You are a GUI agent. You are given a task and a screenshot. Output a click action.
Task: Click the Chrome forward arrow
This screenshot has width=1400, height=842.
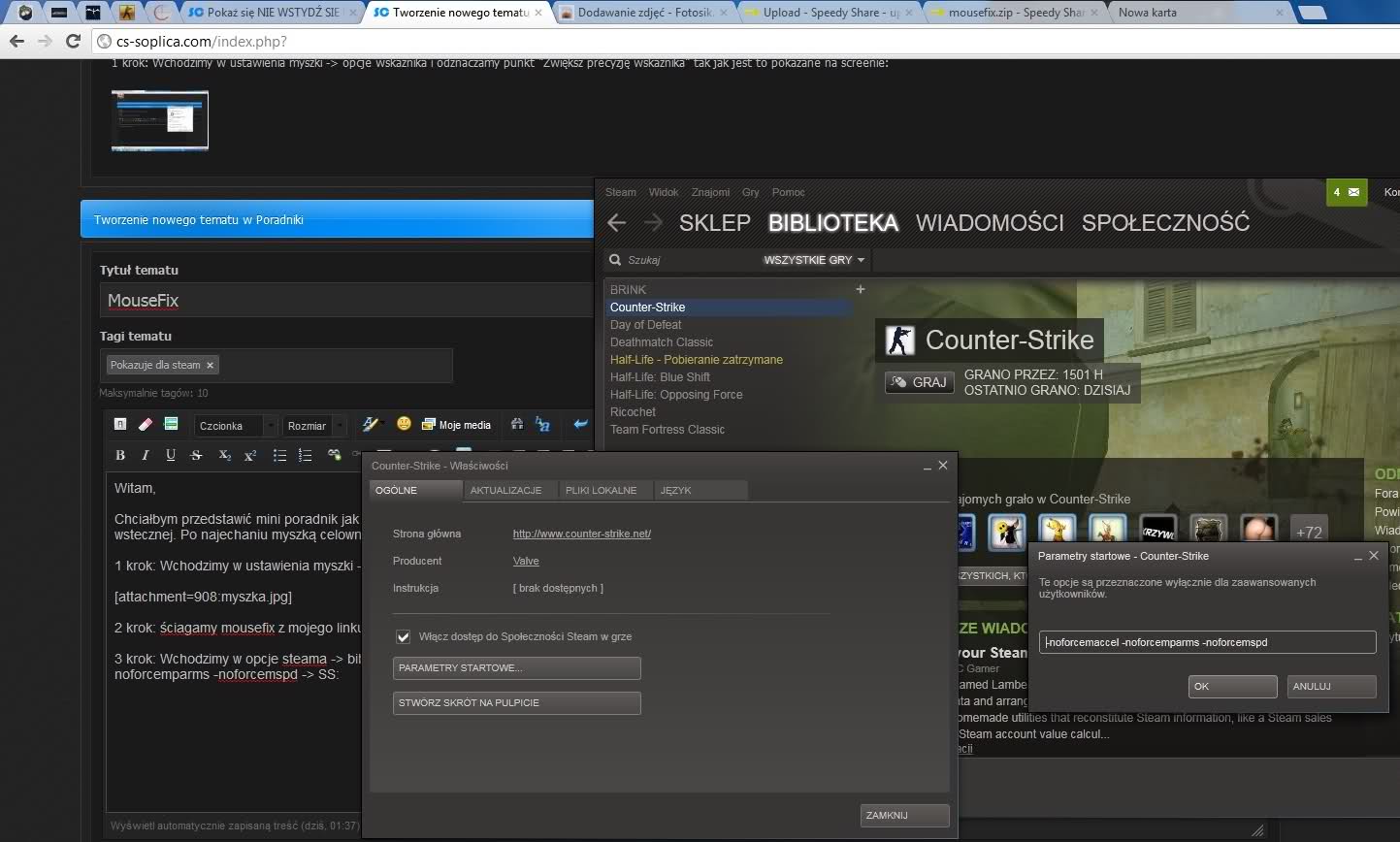(44, 41)
